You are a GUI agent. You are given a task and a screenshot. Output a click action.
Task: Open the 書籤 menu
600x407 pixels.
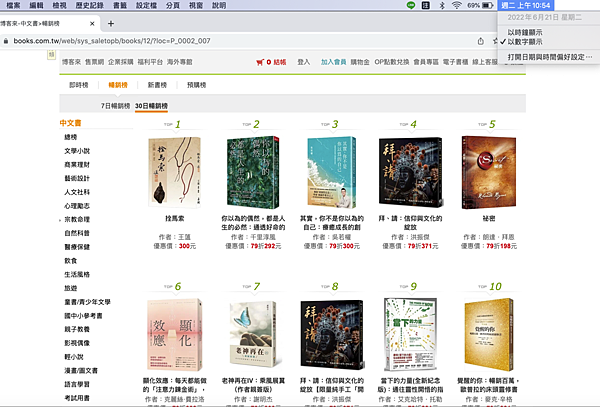[120, 5]
